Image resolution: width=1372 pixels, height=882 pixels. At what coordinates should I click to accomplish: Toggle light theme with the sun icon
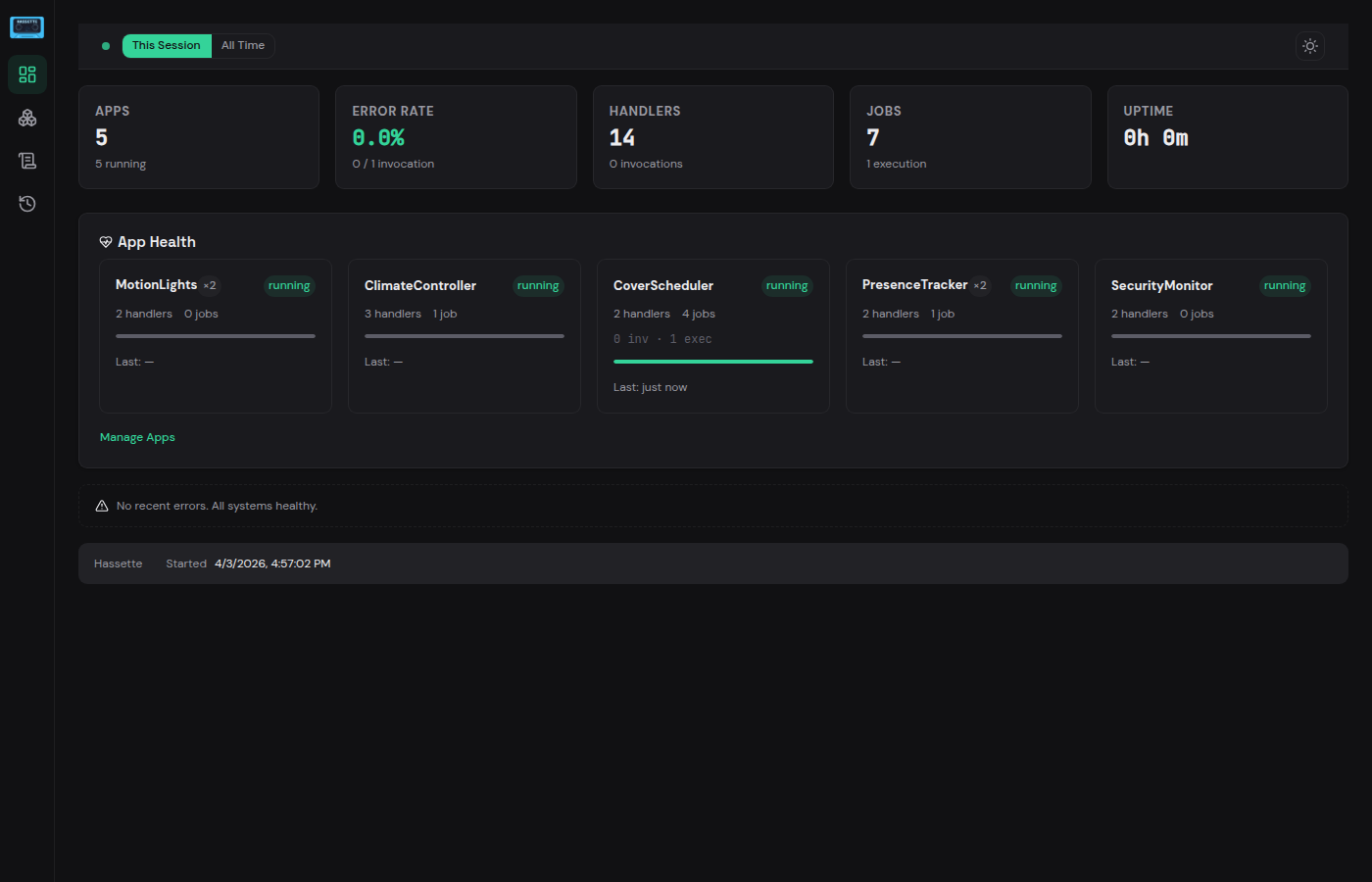pos(1310,45)
